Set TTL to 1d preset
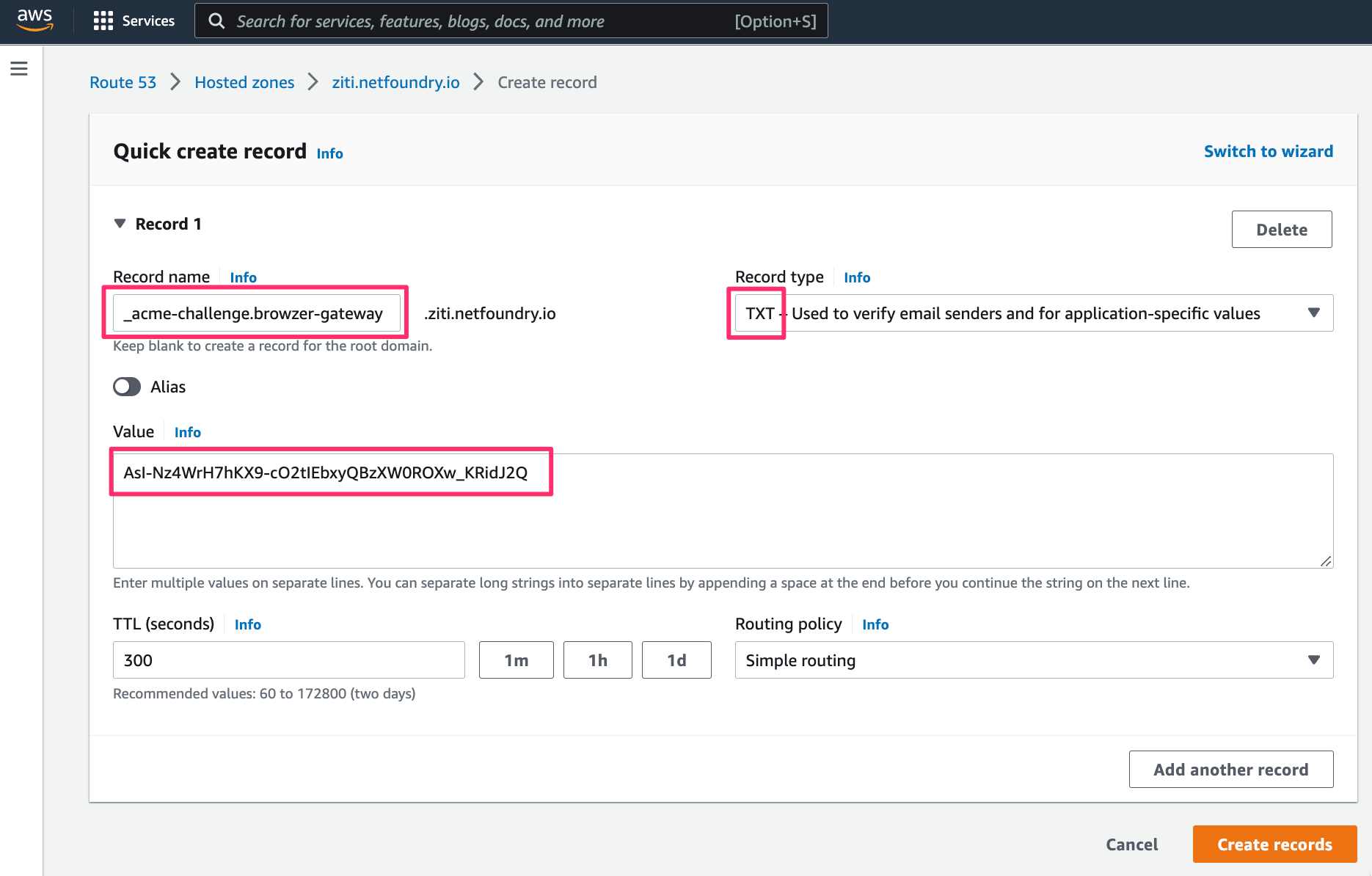This screenshot has height=876, width=1372. 676,660
